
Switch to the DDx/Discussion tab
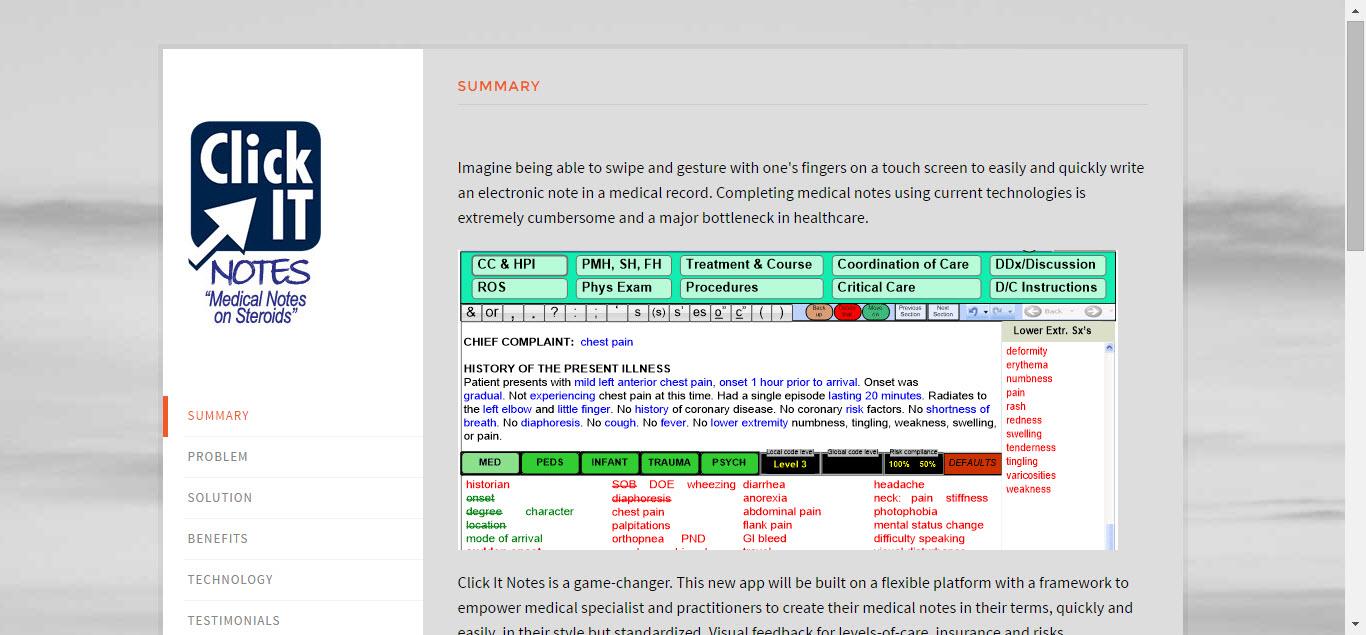(1046, 265)
